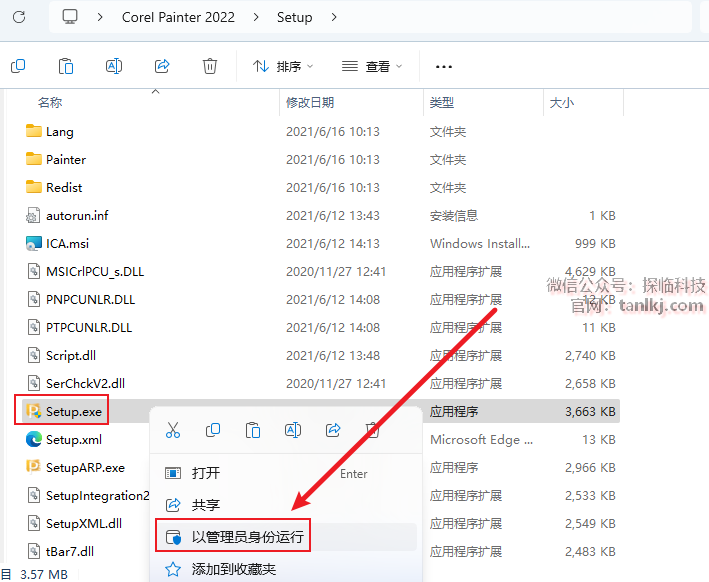Sort by 修改日期 column header
The image size is (709, 582).
click(310, 103)
